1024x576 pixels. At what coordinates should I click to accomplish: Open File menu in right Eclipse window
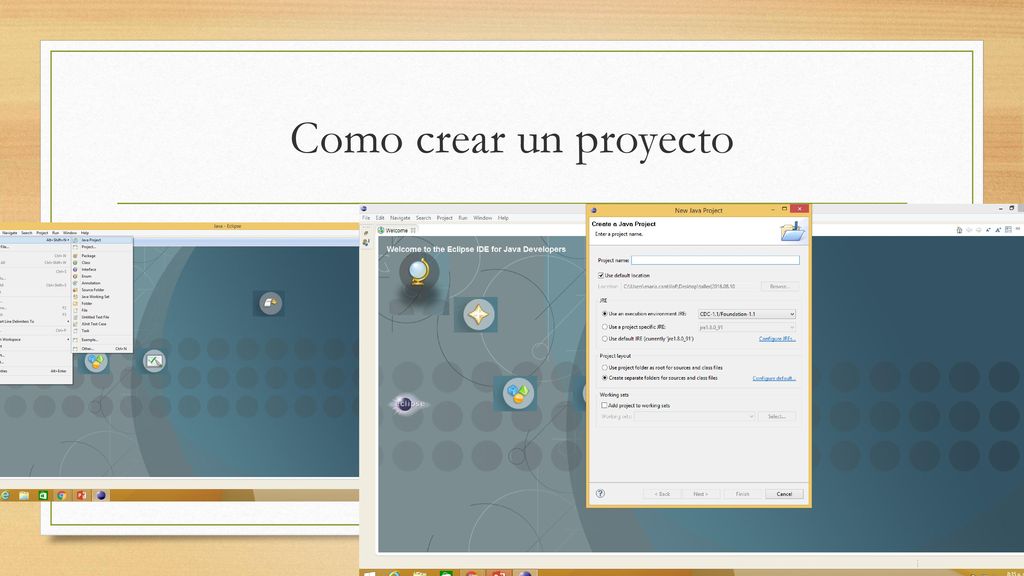click(366, 218)
